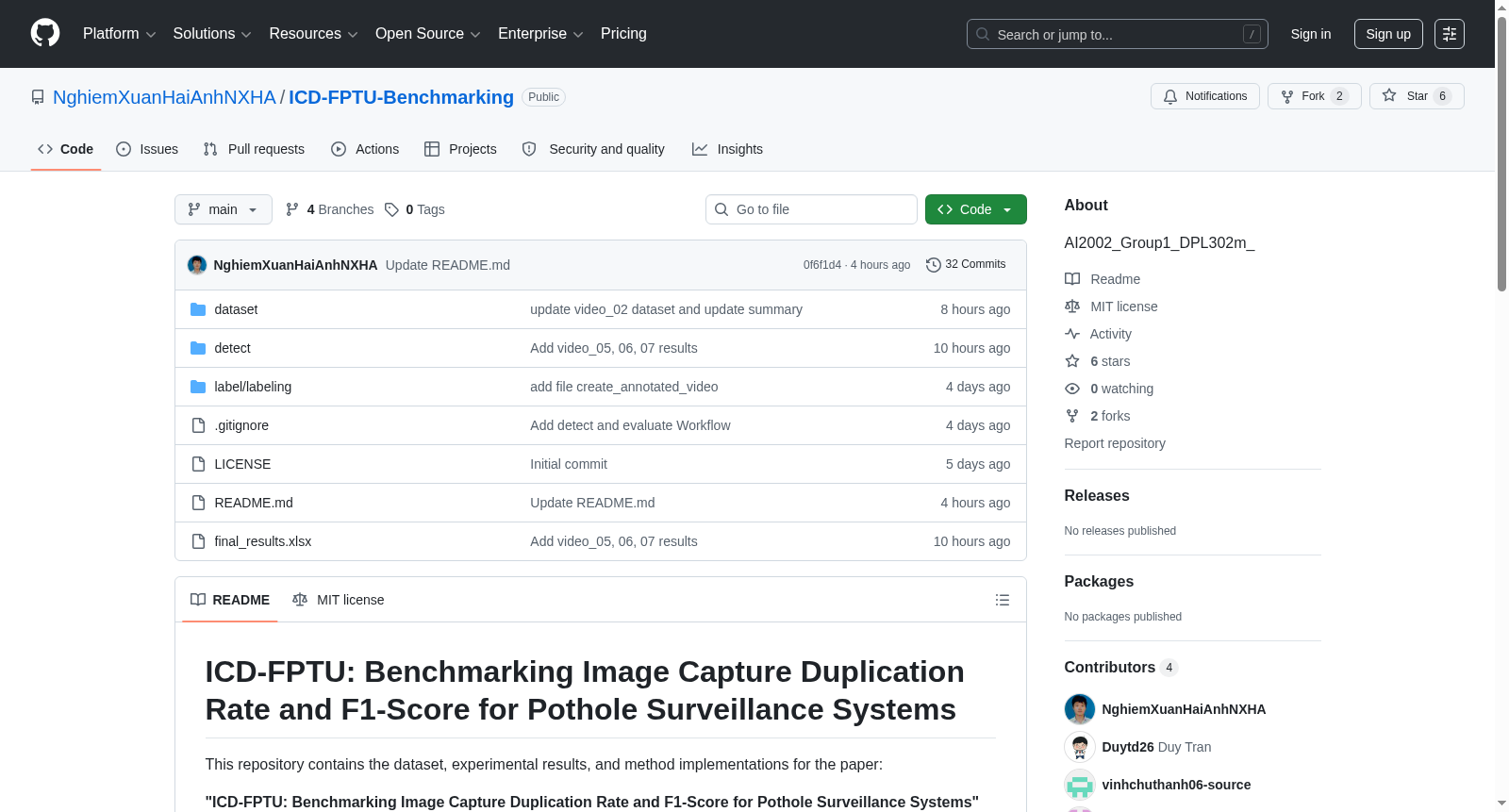Fork the repository

1315,96
